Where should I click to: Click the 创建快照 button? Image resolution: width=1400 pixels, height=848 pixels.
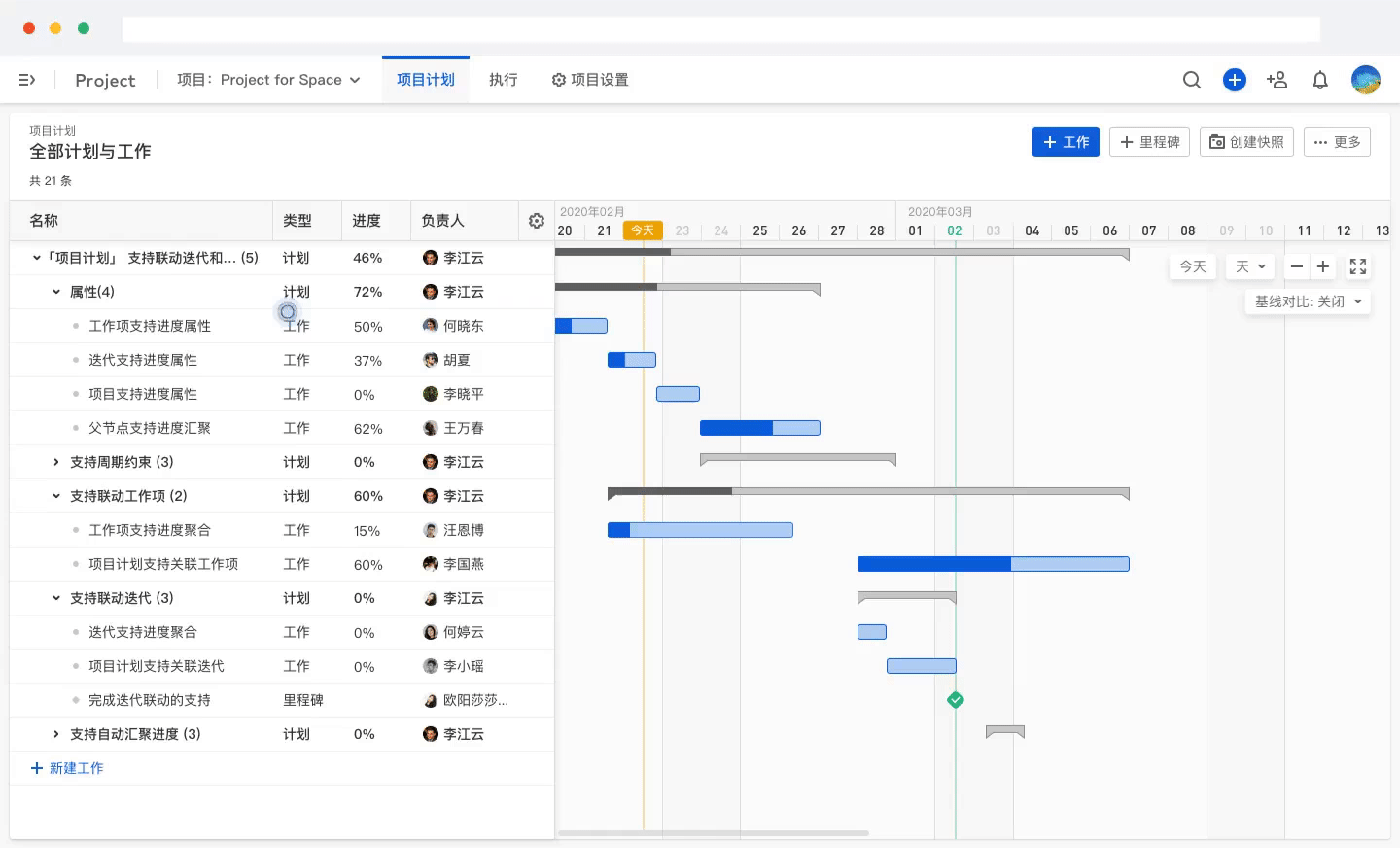click(x=1246, y=142)
